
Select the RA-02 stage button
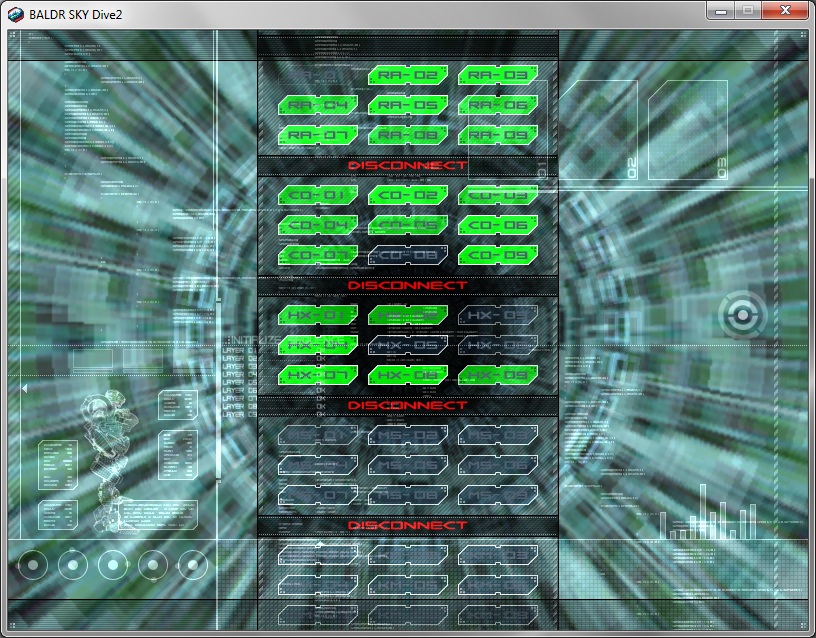coord(408,75)
